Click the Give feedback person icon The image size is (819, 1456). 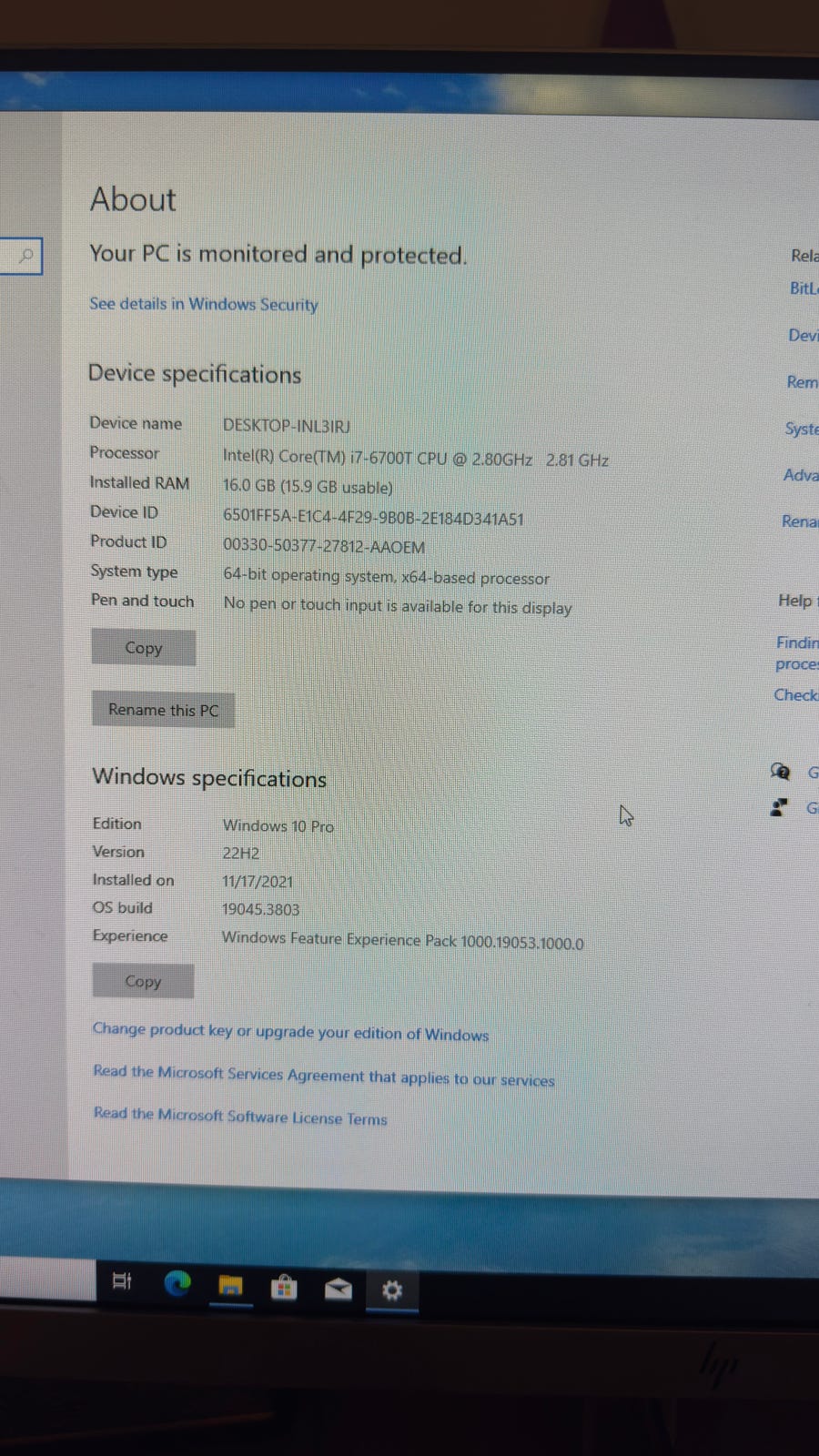[779, 807]
